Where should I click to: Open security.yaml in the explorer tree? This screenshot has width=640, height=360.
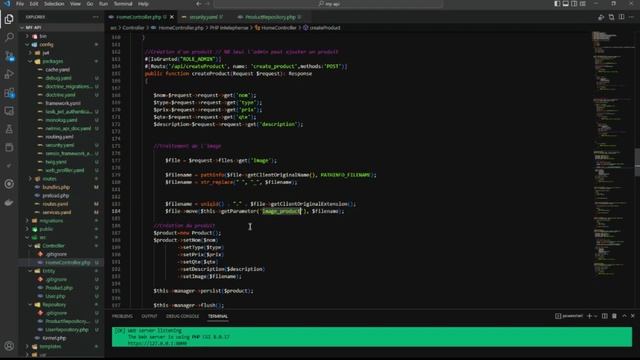tap(61, 145)
